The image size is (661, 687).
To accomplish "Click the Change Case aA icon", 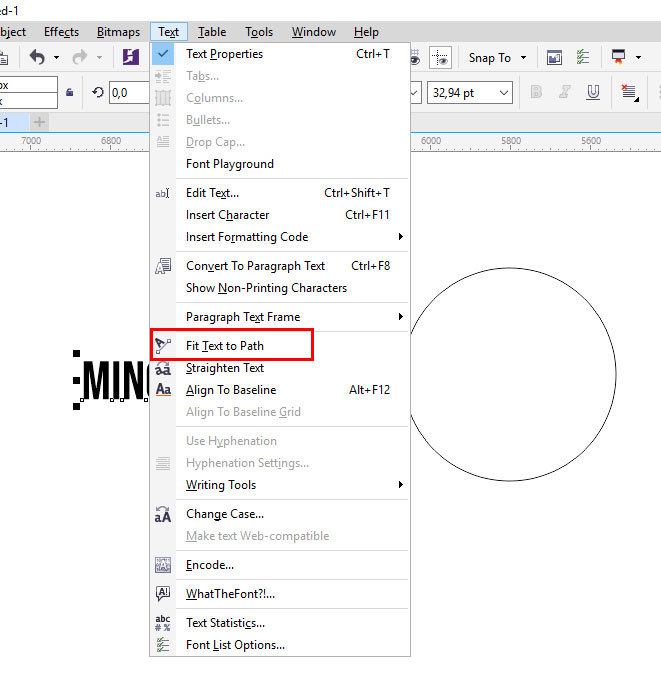I will pos(163,514).
